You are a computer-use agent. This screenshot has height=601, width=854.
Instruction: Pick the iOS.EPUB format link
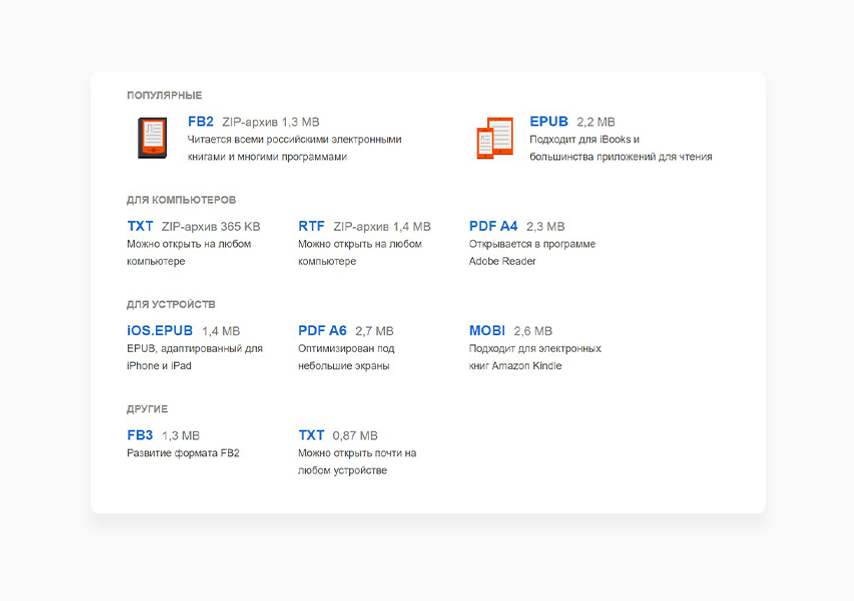160,330
